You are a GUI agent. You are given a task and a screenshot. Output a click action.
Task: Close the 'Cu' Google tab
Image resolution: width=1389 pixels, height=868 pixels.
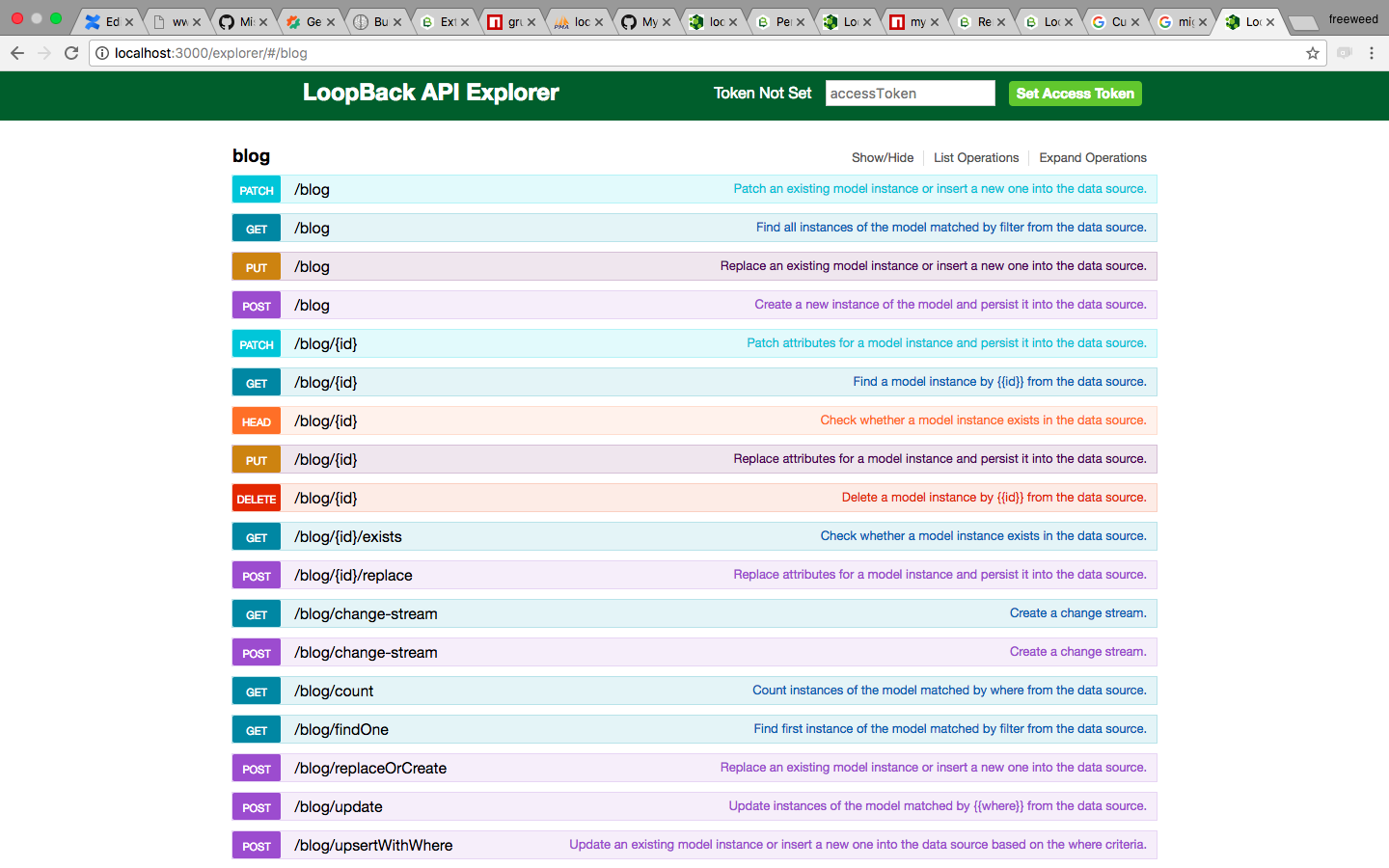pyautogui.click(x=1135, y=22)
